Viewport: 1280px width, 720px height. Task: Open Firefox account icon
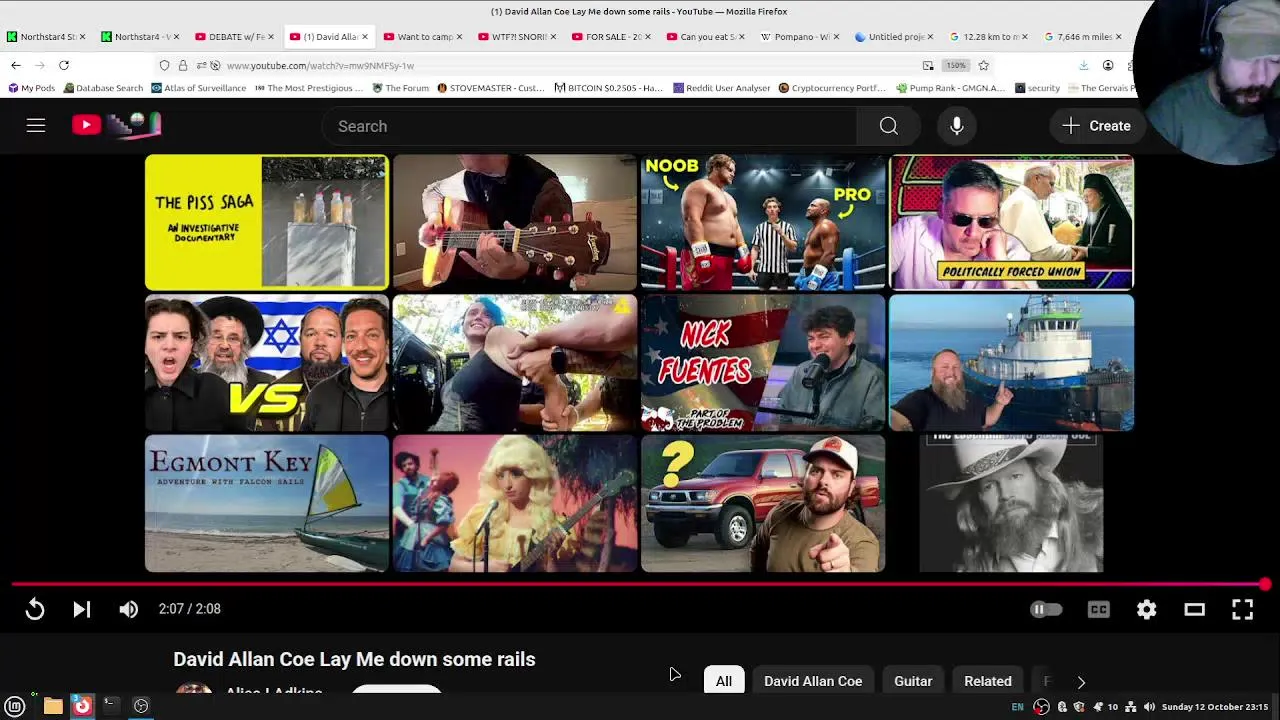coord(1108,65)
